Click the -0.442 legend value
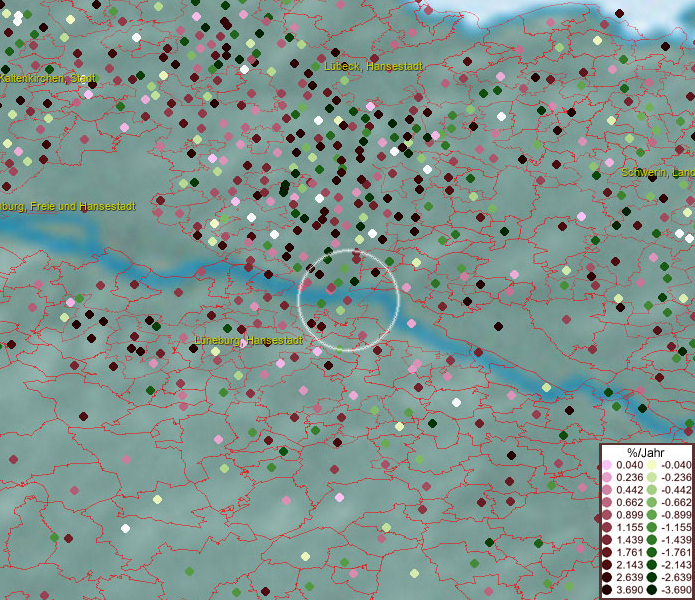Image resolution: width=695 pixels, height=600 pixels. pyautogui.click(x=676, y=490)
